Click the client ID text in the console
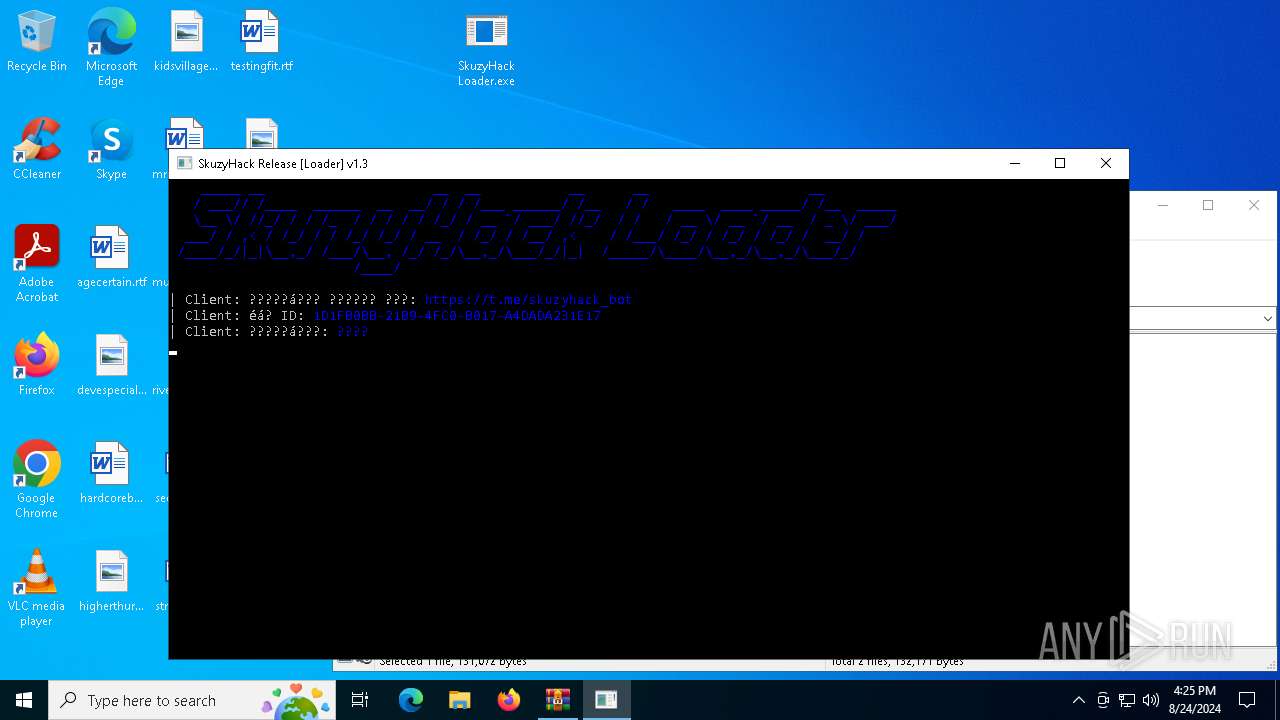This screenshot has height=720, width=1280. (457, 315)
